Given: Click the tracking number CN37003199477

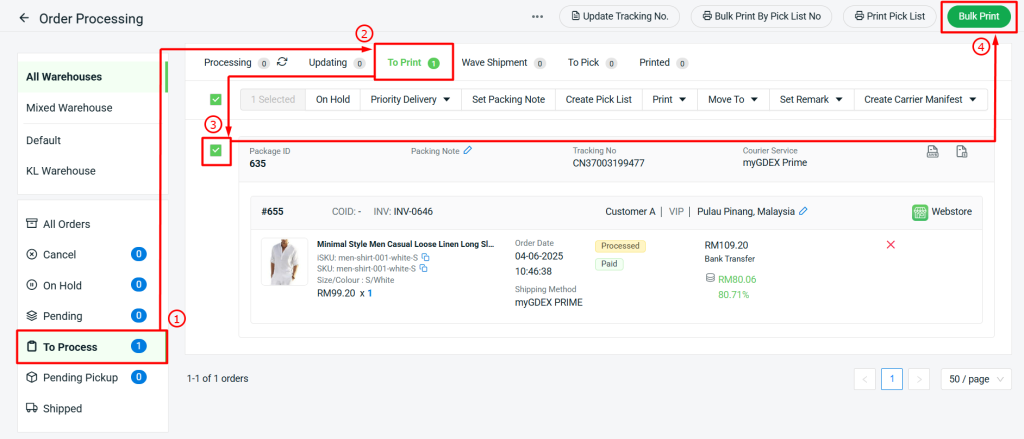Looking at the screenshot, I should point(609,163).
